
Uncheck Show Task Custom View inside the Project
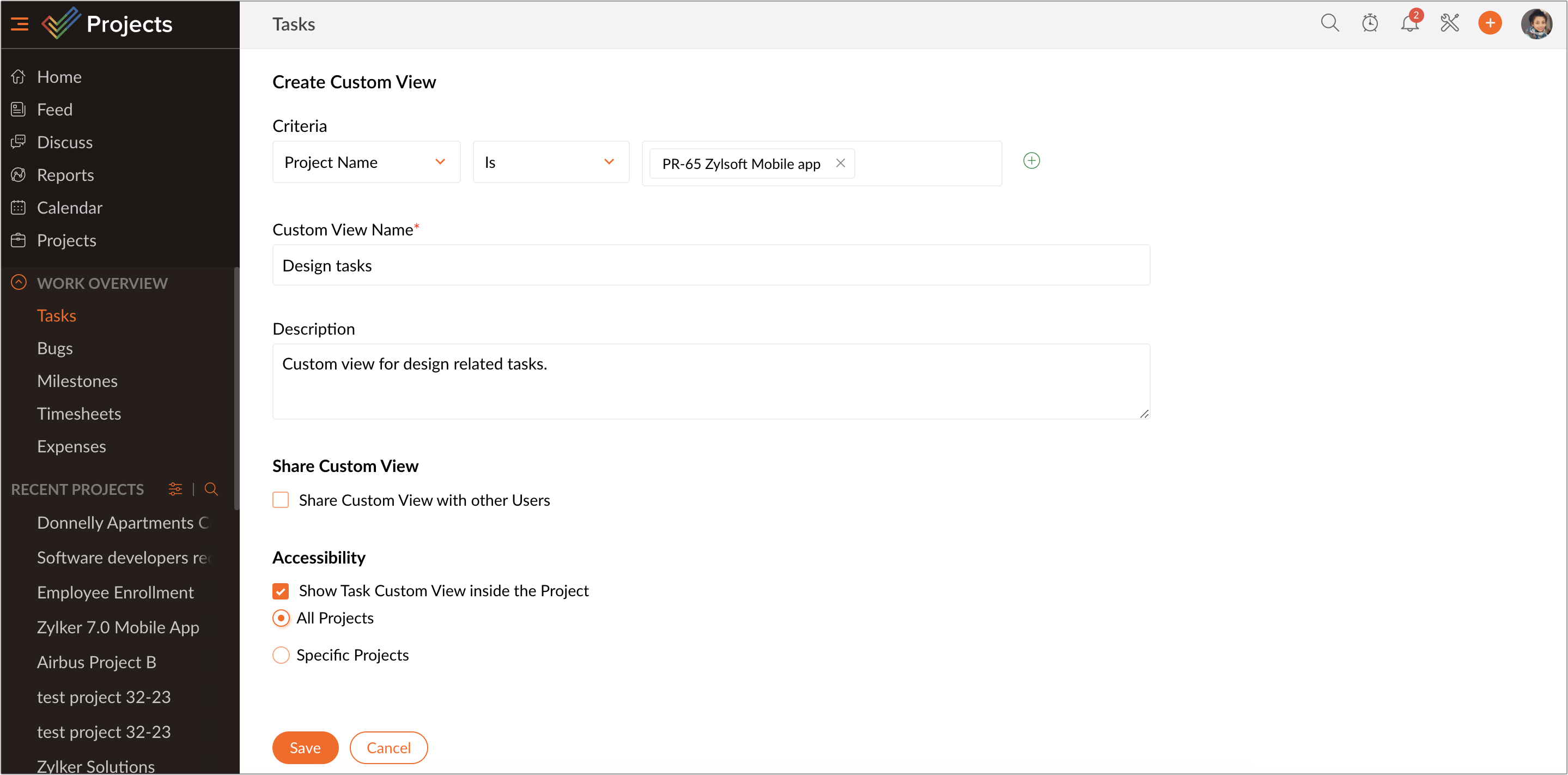[281, 591]
